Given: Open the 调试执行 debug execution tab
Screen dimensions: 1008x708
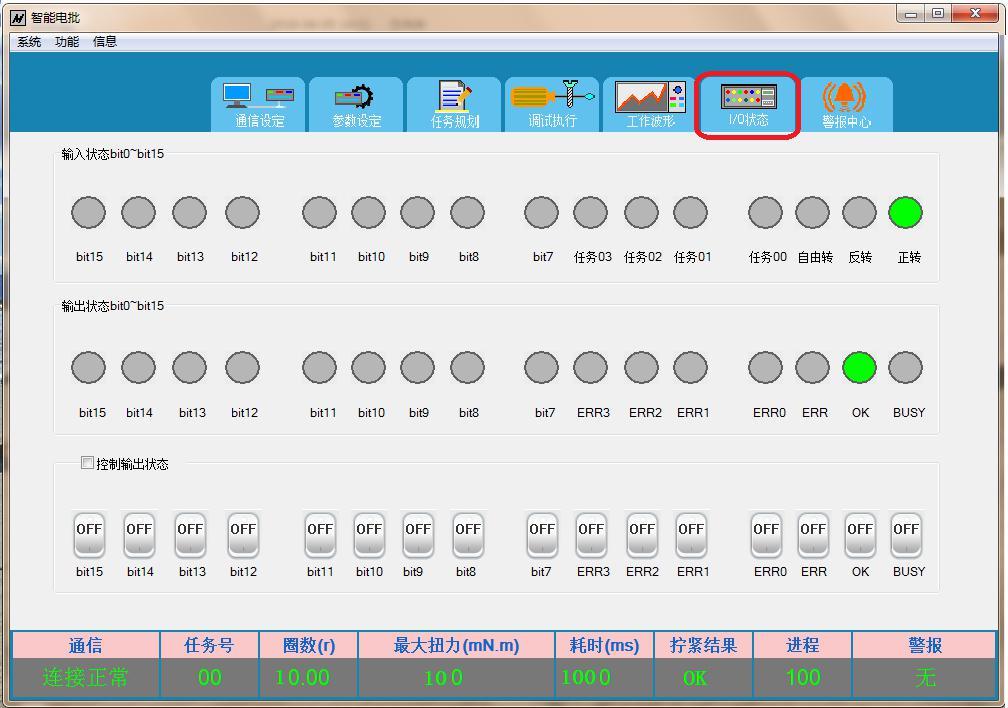Looking at the screenshot, I should (x=552, y=104).
